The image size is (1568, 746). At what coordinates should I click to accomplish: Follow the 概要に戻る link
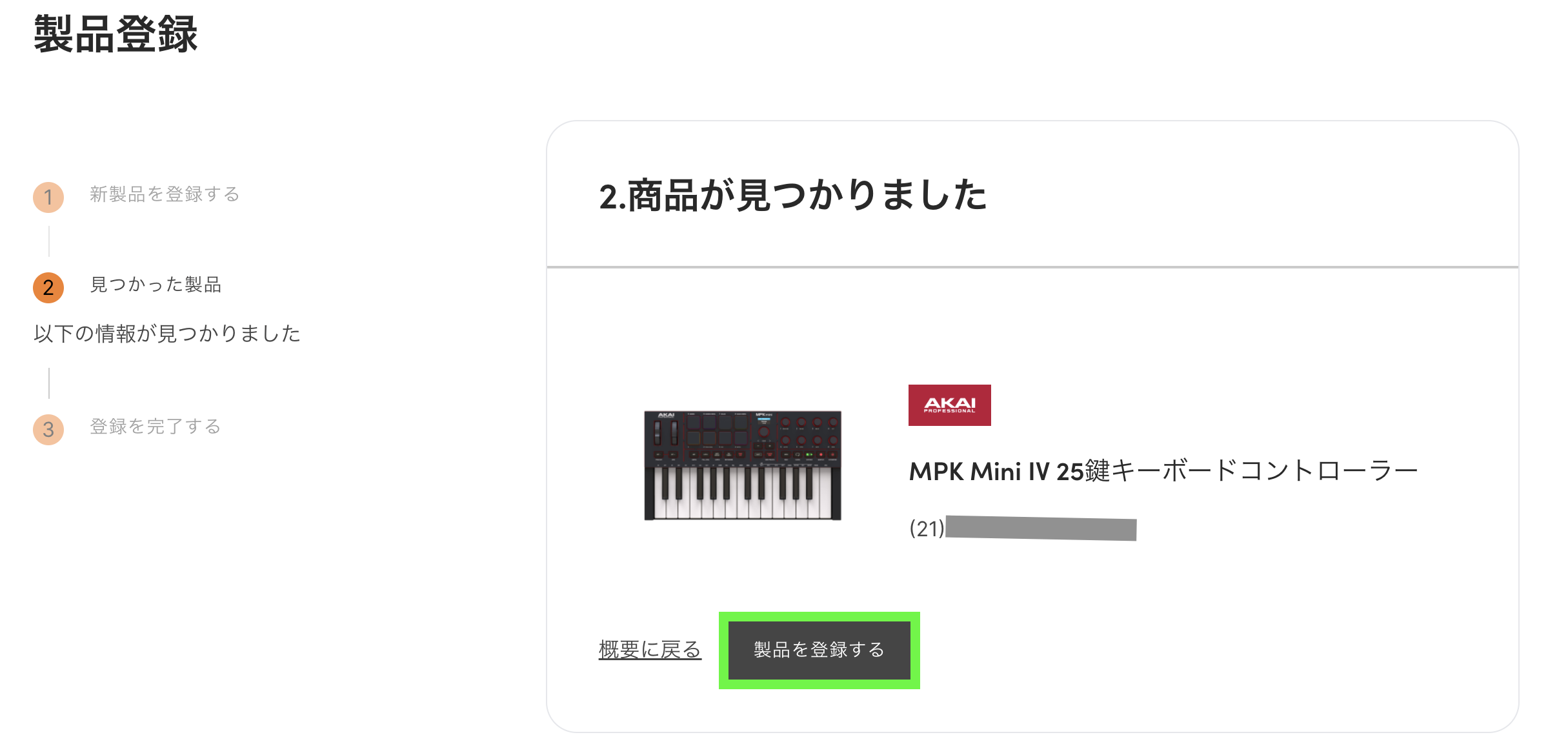(x=650, y=650)
